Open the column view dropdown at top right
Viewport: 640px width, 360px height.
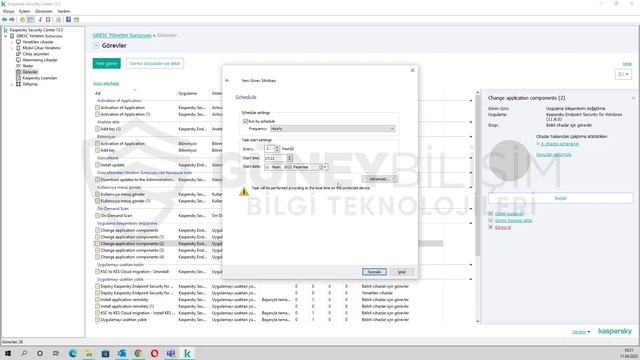[x=623, y=74]
